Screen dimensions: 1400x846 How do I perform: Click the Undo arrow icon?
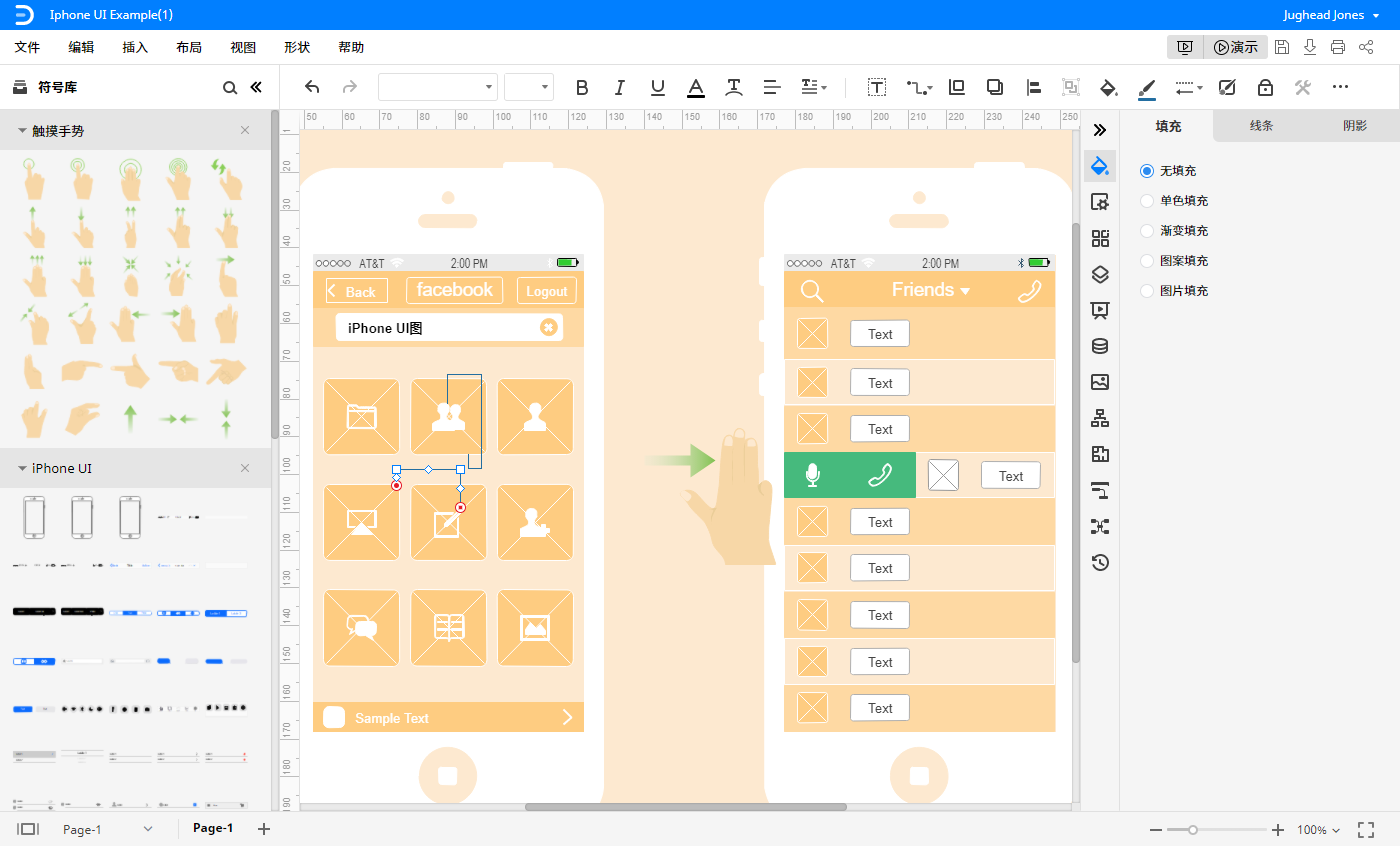(x=312, y=87)
